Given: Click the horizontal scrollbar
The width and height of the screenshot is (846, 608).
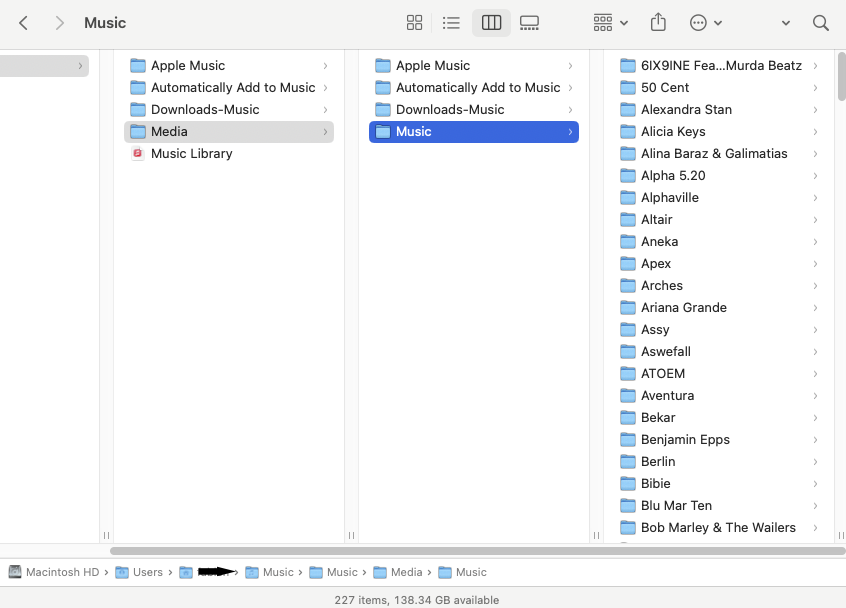Looking at the screenshot, I should click(x=477, y=551).
